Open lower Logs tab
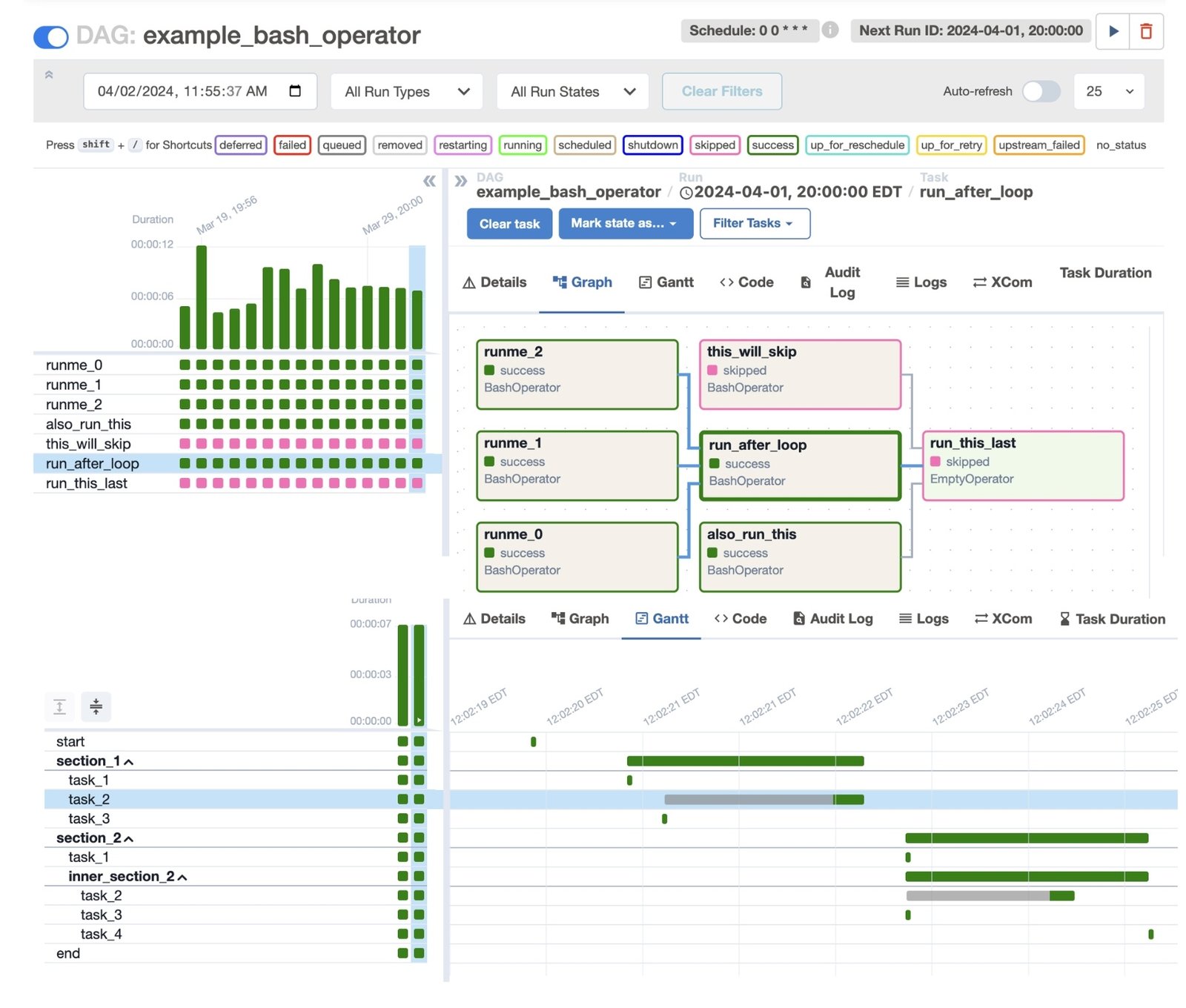The height and width of the screenshot is (1008, 1186). click(924, 619)
